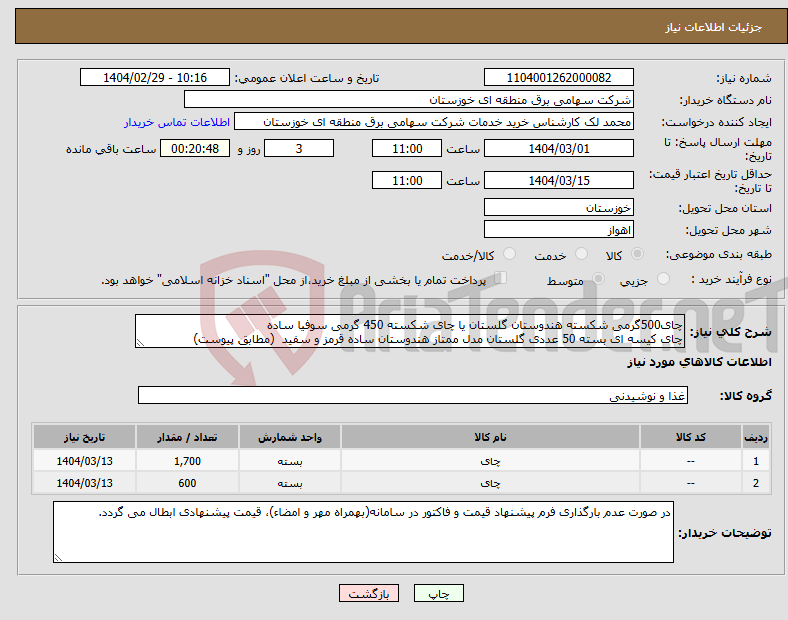Click the price validity date 1404/03/15

[x=558, y=180]
